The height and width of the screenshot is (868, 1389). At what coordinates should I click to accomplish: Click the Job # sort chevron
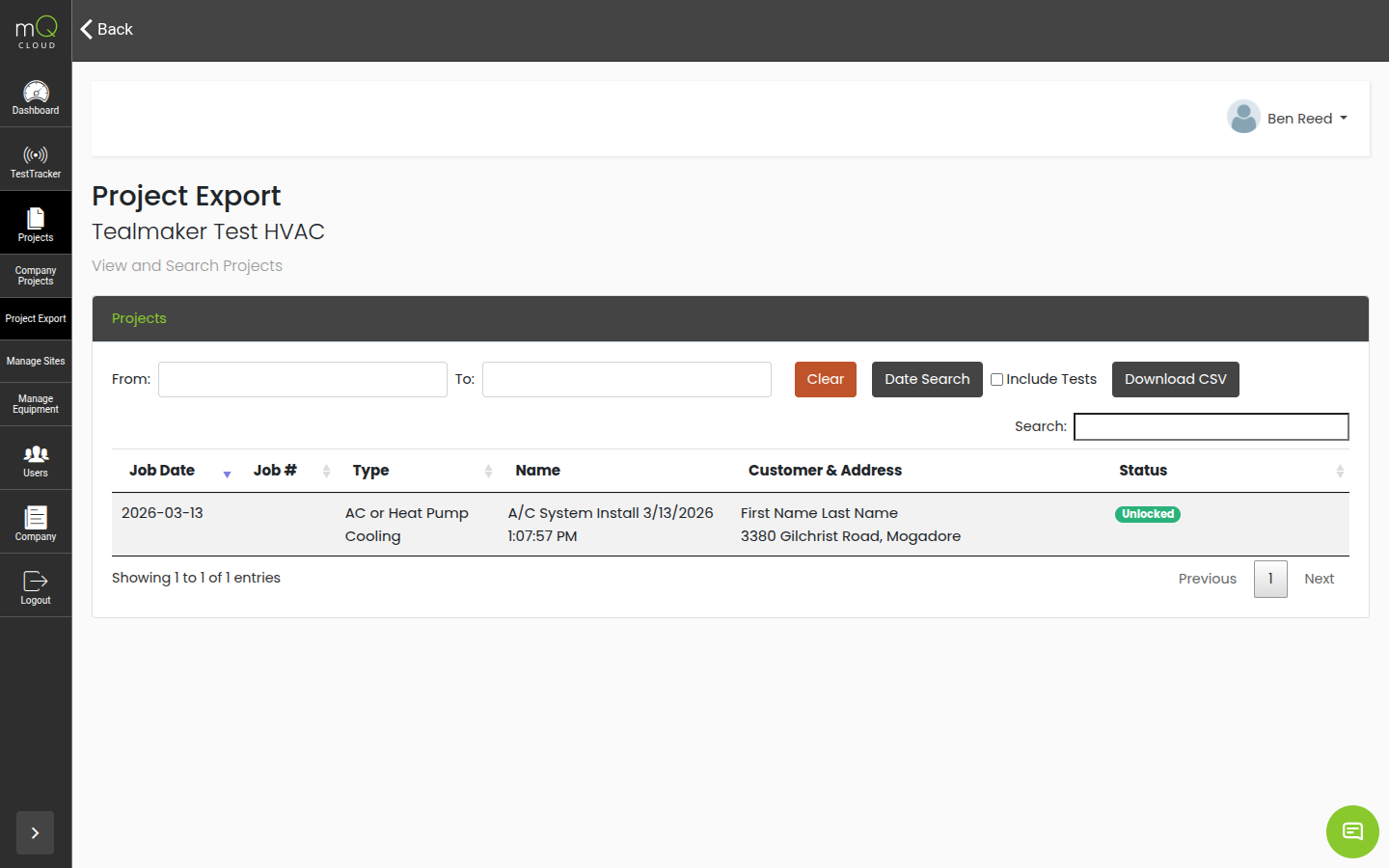(324, 471)
